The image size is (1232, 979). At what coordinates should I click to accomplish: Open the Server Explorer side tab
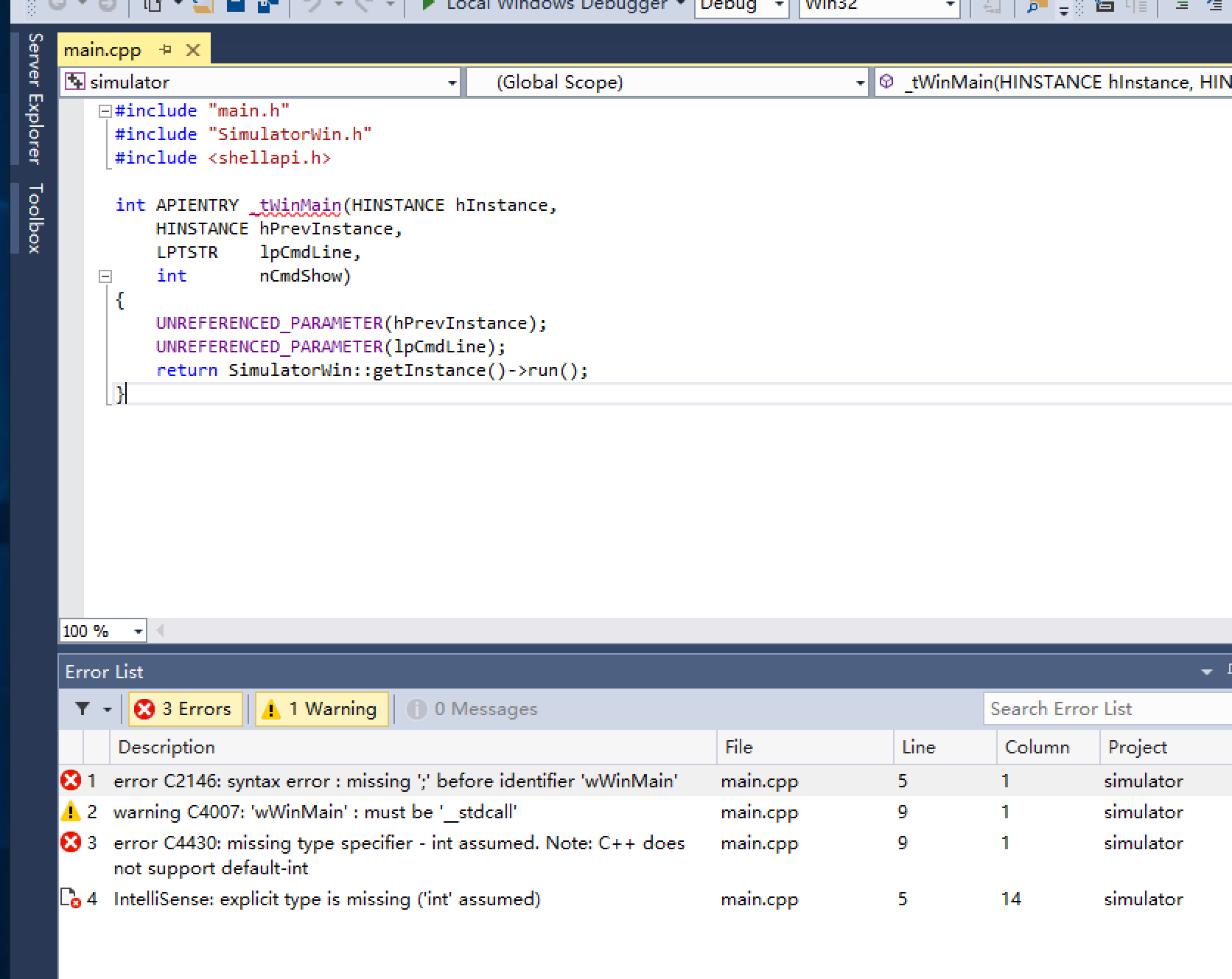tap(35, 98)
